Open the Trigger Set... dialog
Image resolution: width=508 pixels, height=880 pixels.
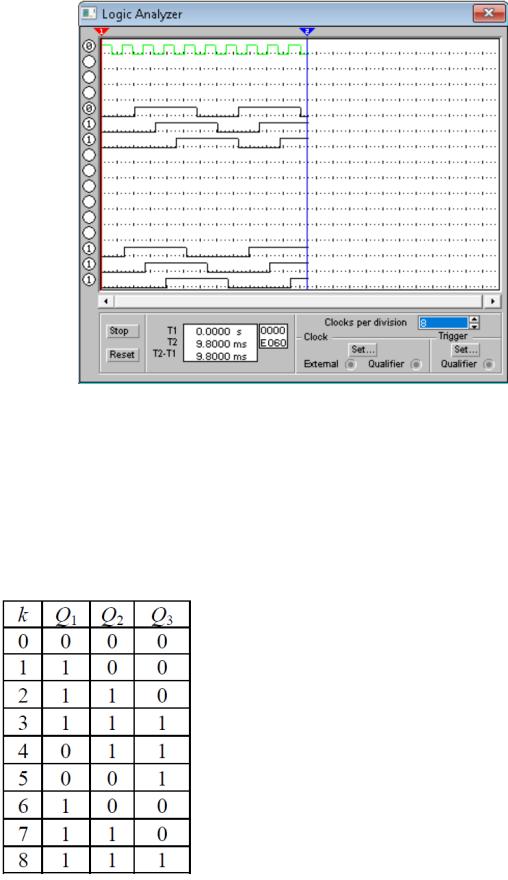(x=465, y=350)
